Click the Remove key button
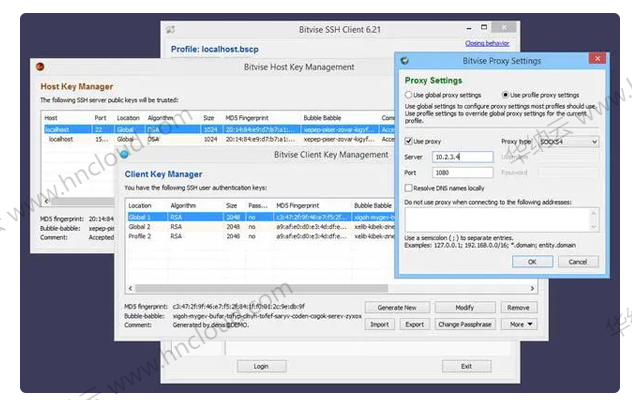This screenshot has height=400, width=632. (x=519, y=307)
